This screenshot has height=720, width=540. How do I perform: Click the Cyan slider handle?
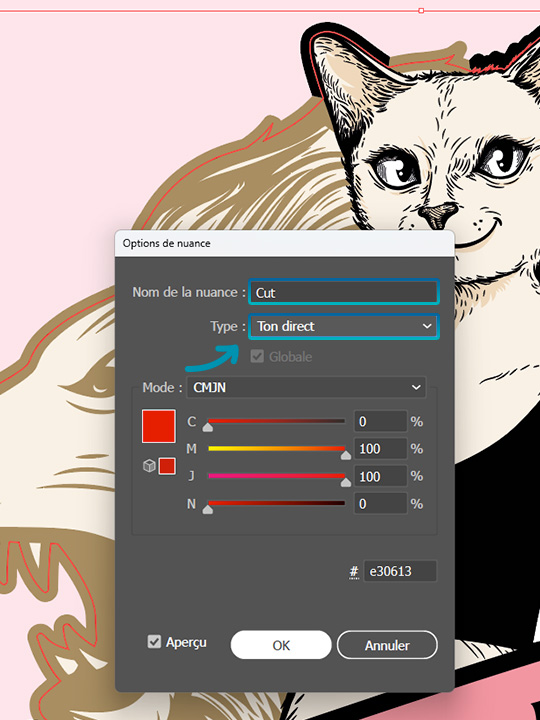pyautogui.click(x=208, y=428)
